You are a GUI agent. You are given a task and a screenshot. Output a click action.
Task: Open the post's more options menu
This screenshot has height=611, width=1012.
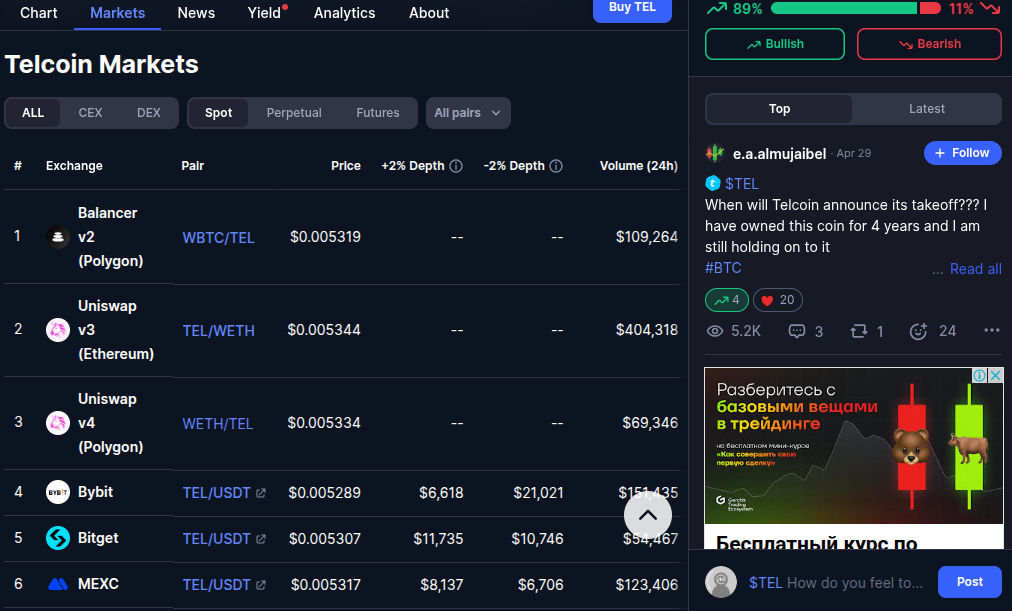tap(992, 330)
